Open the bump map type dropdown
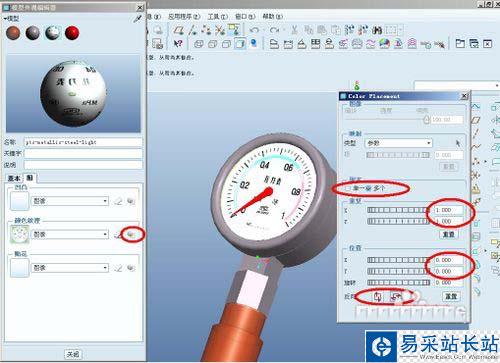Viewport: 500px width, 363px height. [x=70, y=201]
